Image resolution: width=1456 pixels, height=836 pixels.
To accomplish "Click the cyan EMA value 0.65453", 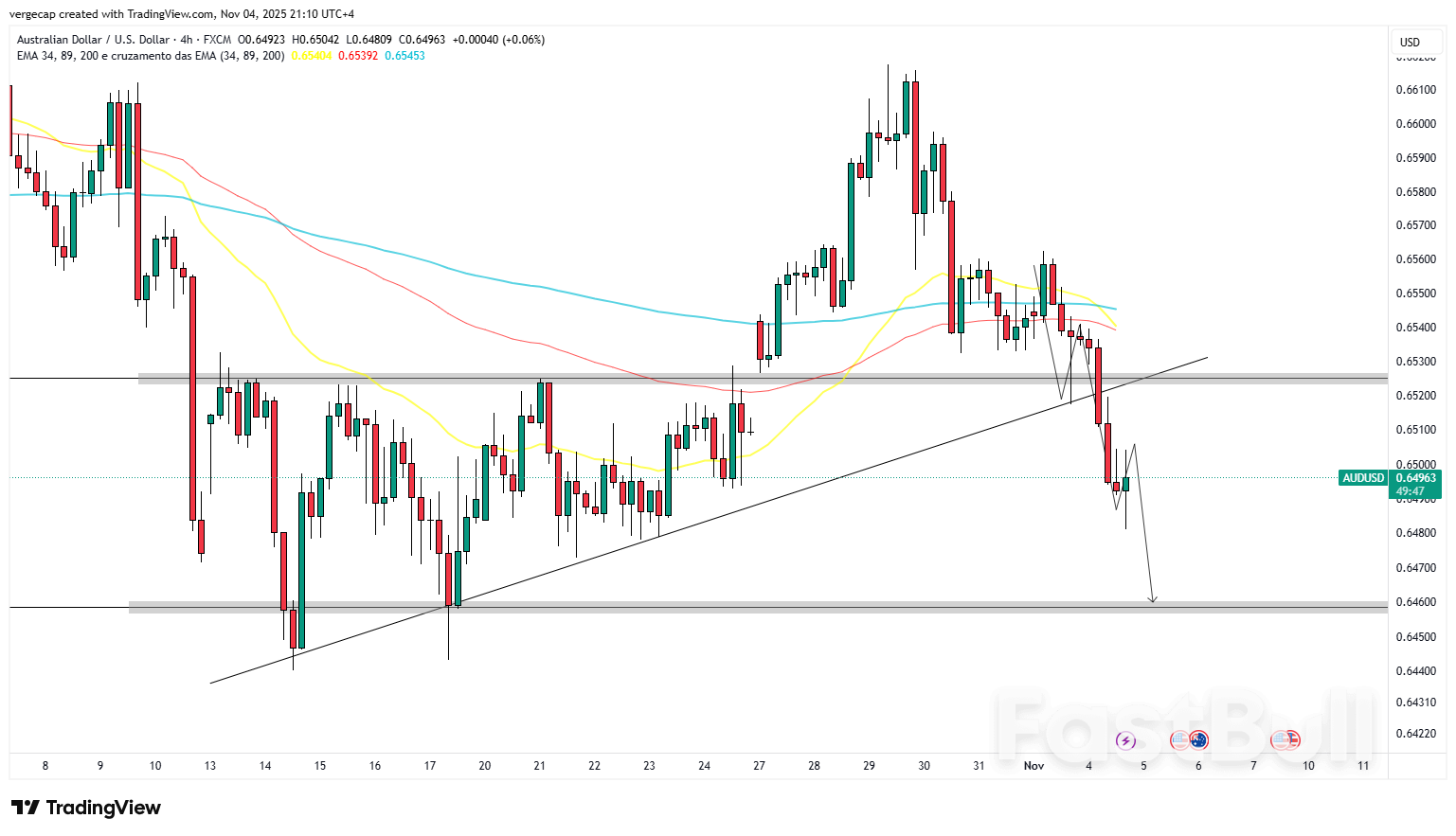I will click(405, 56).
